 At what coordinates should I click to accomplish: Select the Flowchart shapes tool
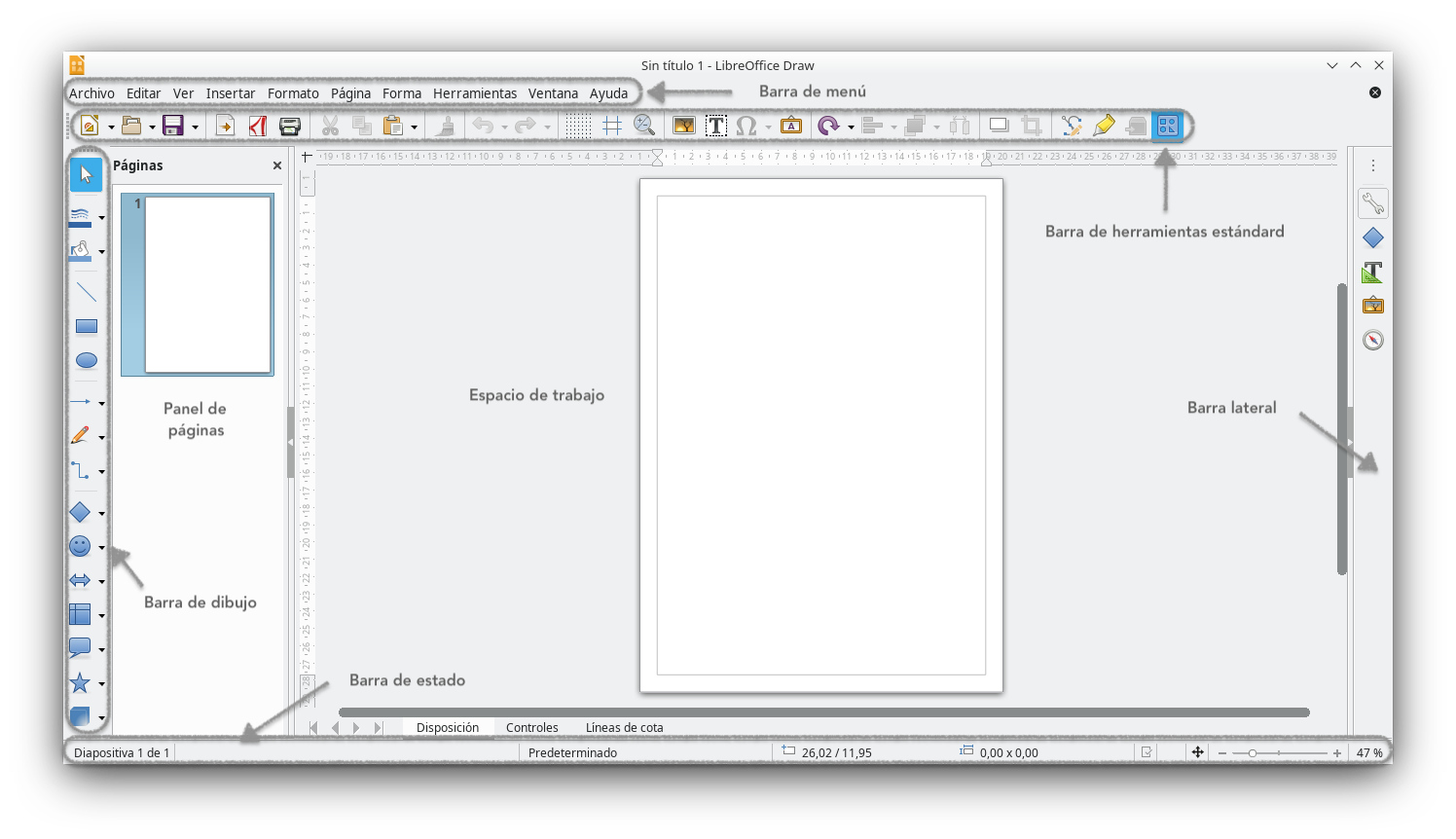tap(81, 614)
